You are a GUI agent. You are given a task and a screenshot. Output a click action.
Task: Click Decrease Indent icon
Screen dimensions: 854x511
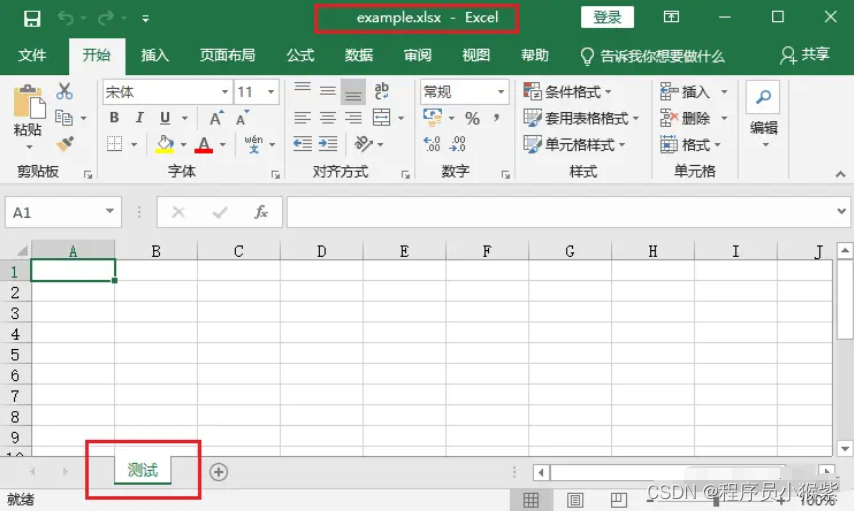[302, 144]
